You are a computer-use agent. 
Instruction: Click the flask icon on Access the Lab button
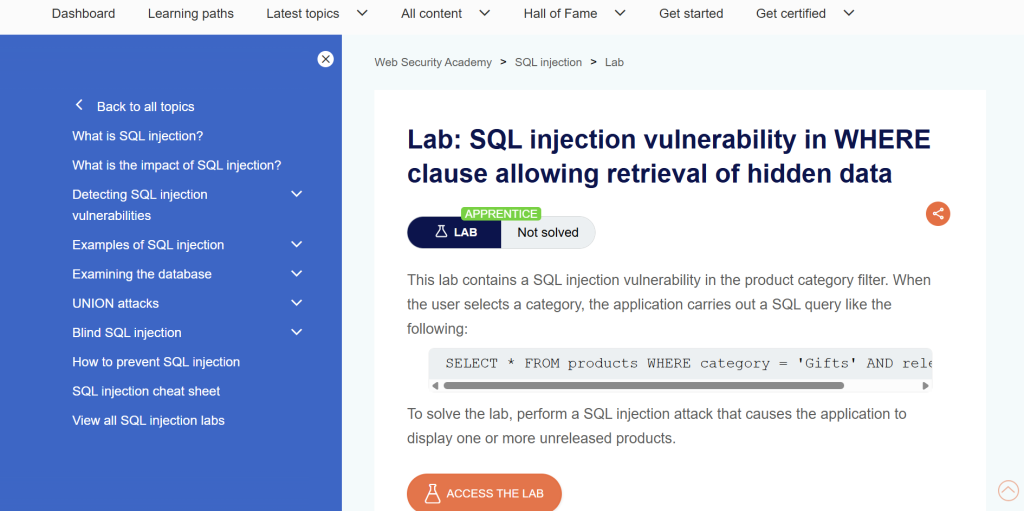(432, 493)
